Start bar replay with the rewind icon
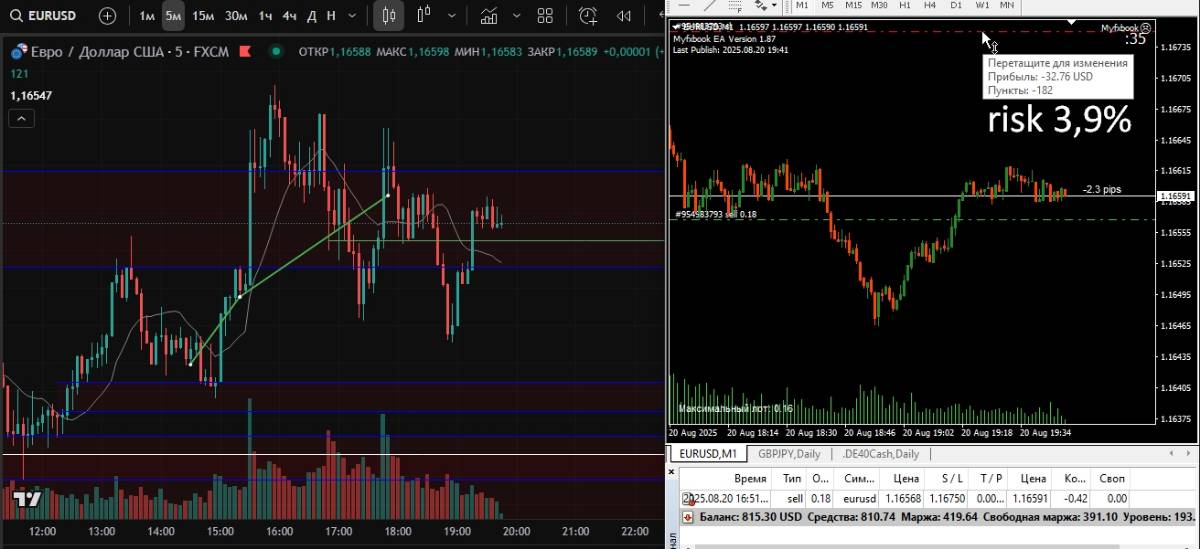The height and width of the screenshot is (549, 1200). coord(624,16)
